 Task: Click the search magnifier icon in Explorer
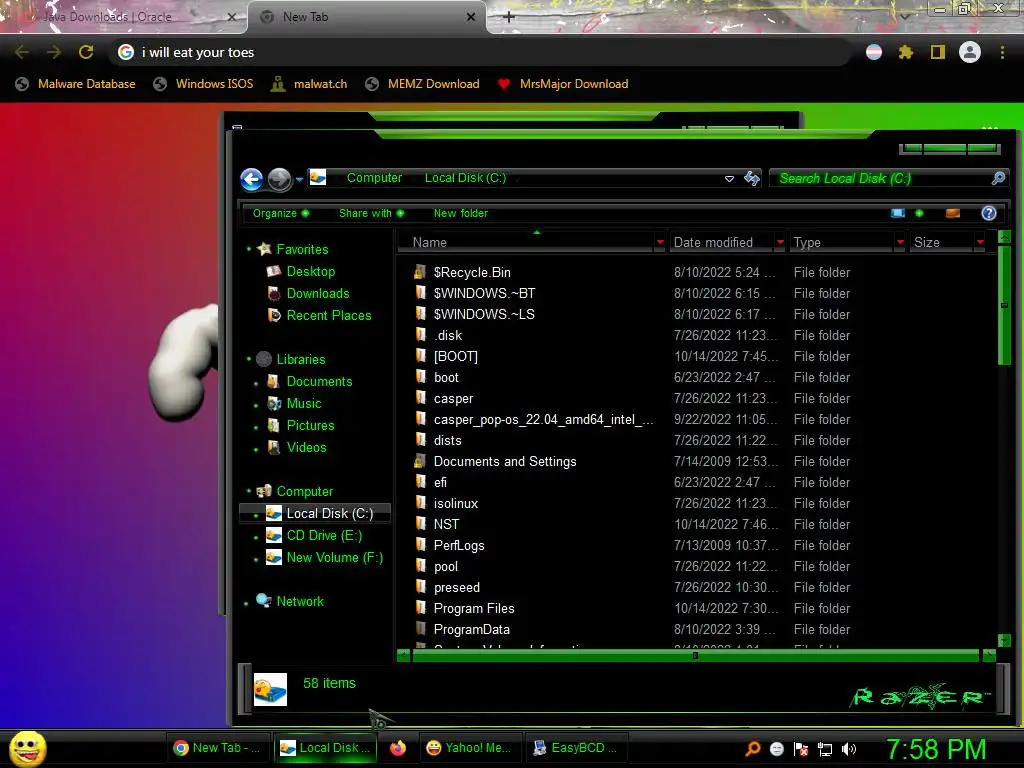tap(998, 178)
